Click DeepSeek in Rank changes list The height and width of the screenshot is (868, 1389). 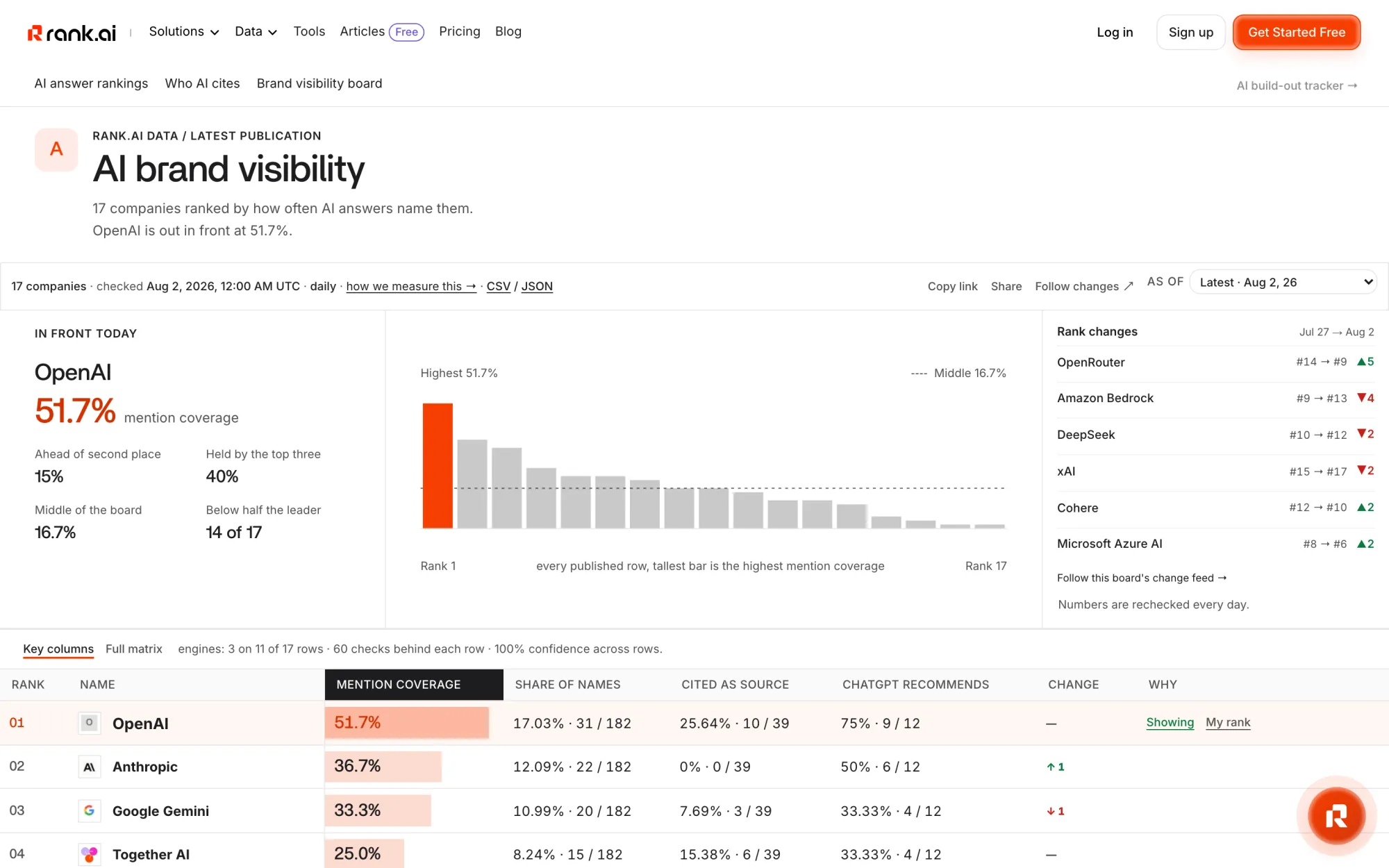1086,435
